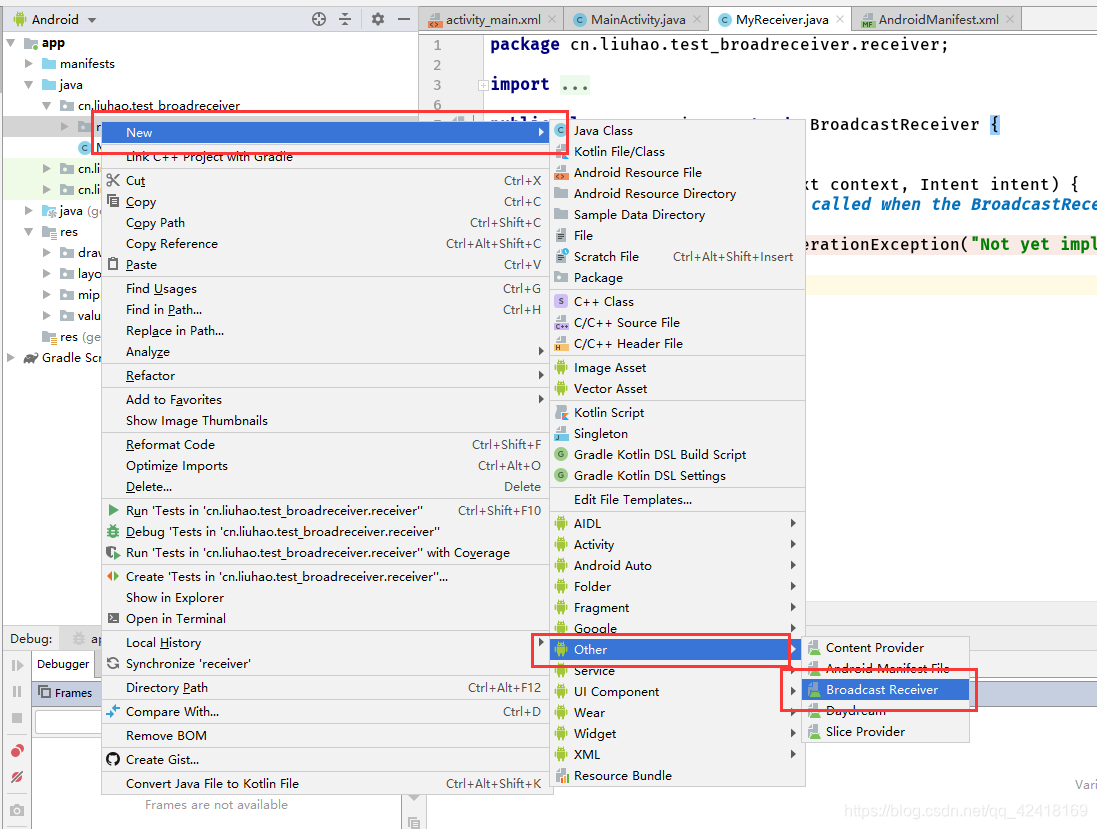1097x829 pixels.
Task: Expand folded import statement in editor
Action: pos(483,85)
